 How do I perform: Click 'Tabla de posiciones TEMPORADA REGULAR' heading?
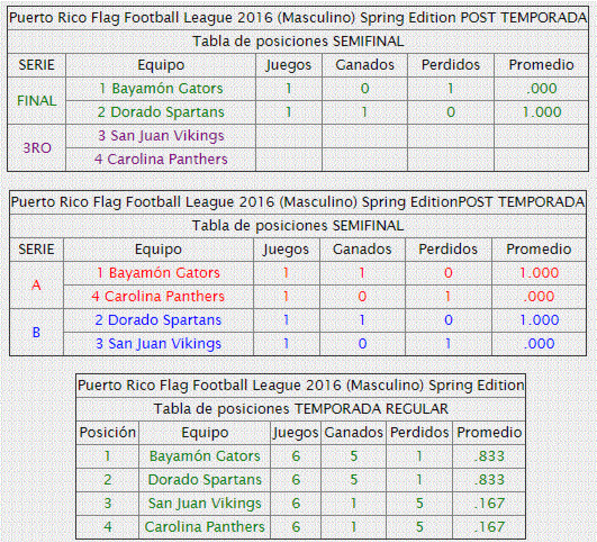301,409
